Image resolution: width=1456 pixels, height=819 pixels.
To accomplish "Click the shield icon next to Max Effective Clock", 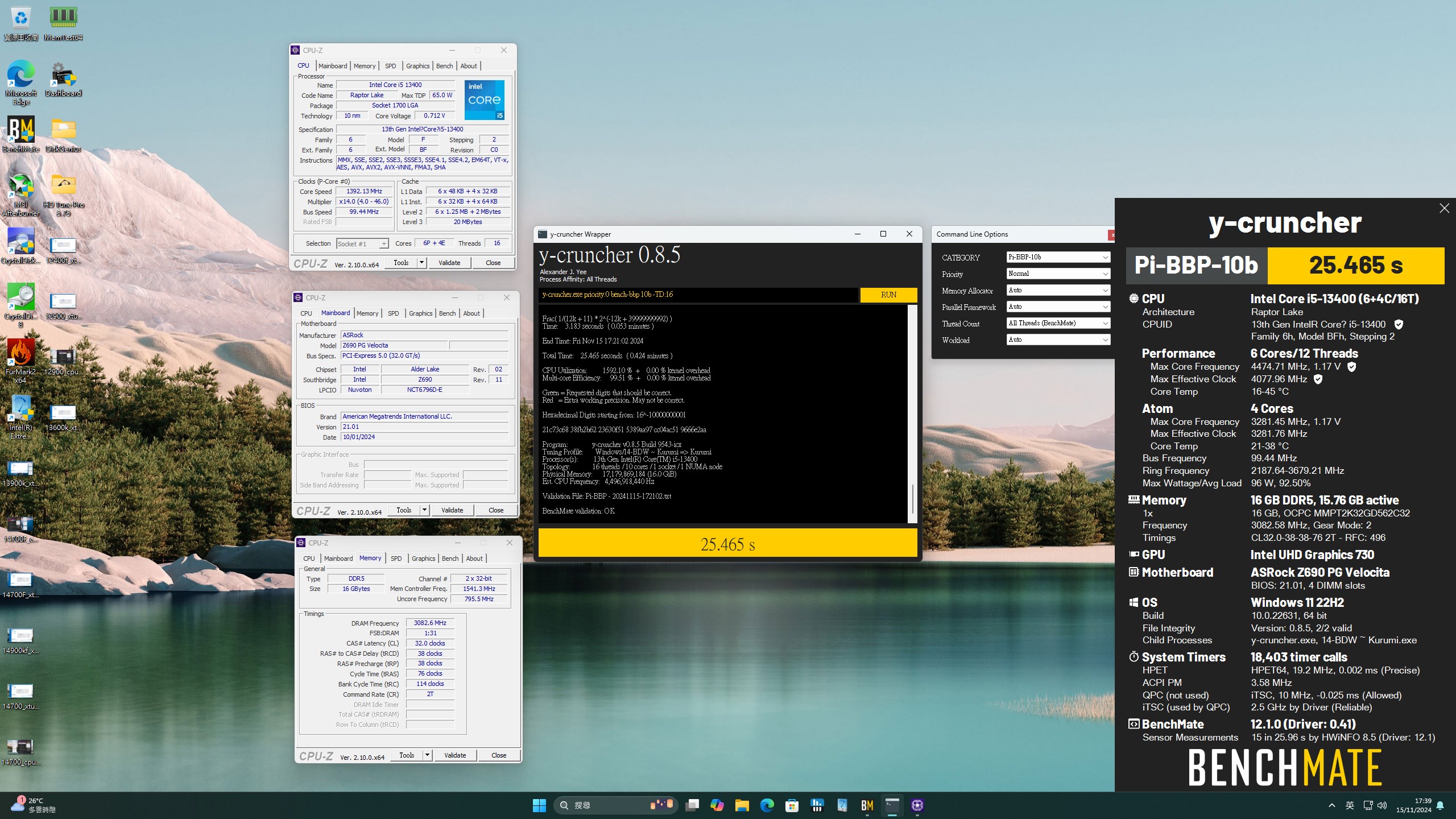I will (x=1318, y=379).
